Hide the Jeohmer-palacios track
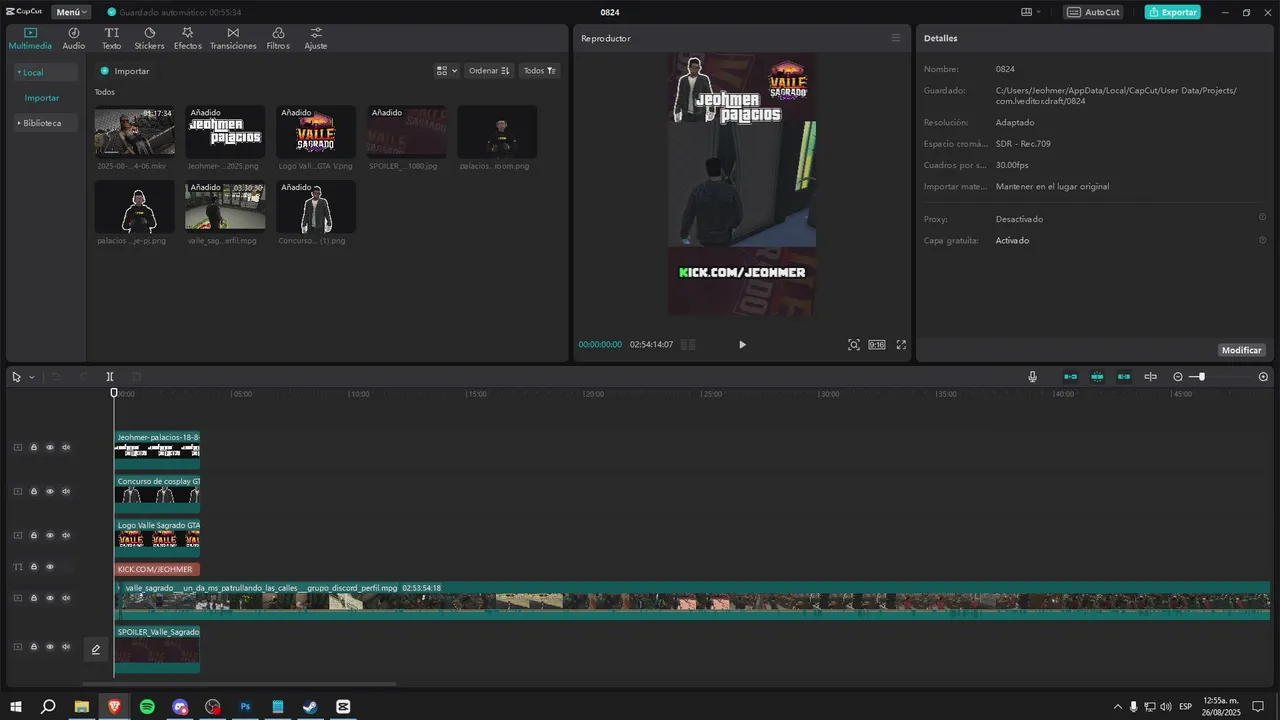This screenshot has width=1280, height=720. coord(50,447)
